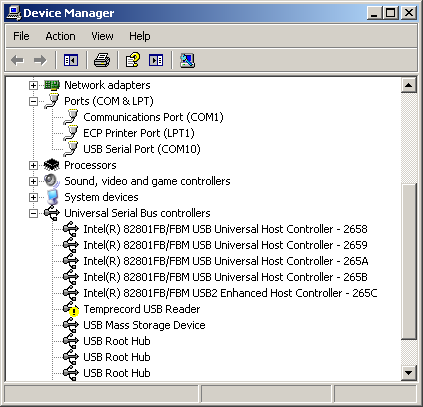Click the Sound controllers speaker icon
Viewport: 423px width, 407px height.
coord(52,181)
